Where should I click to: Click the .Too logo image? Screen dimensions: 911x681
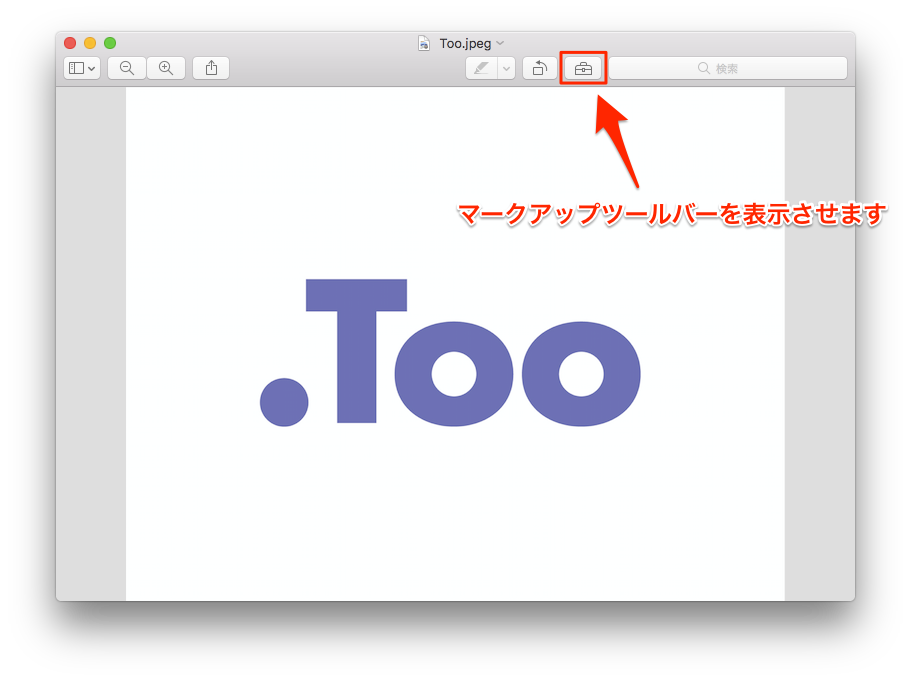pyautogui.click(x=450, y=353)
